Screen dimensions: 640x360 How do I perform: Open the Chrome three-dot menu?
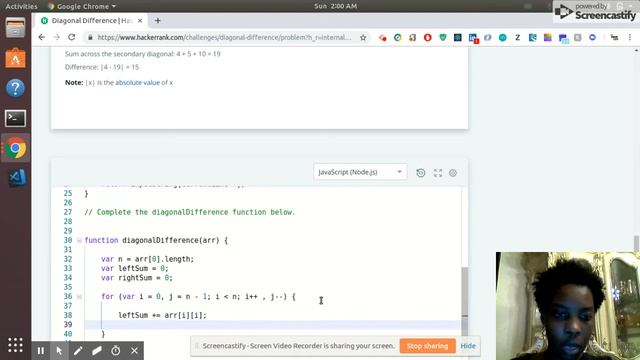point(630,37)
